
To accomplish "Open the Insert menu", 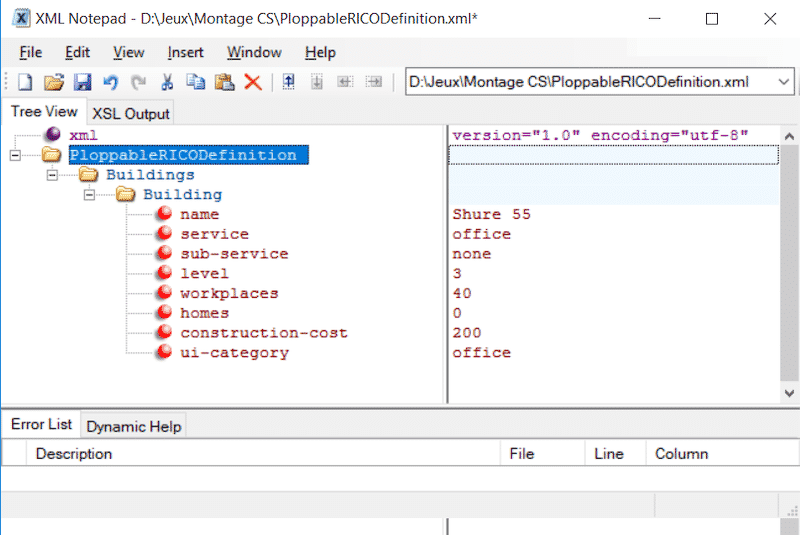I will tap(185, 52).
